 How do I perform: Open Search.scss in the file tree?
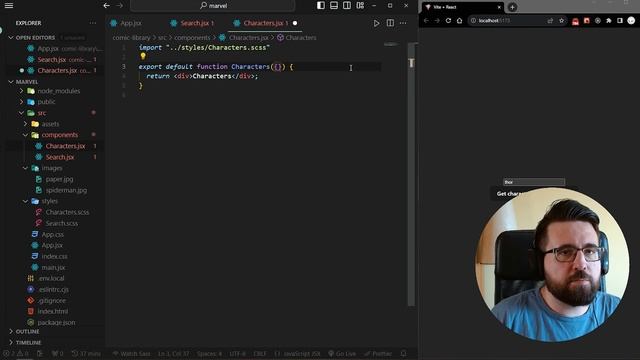(x=62, y=223)
